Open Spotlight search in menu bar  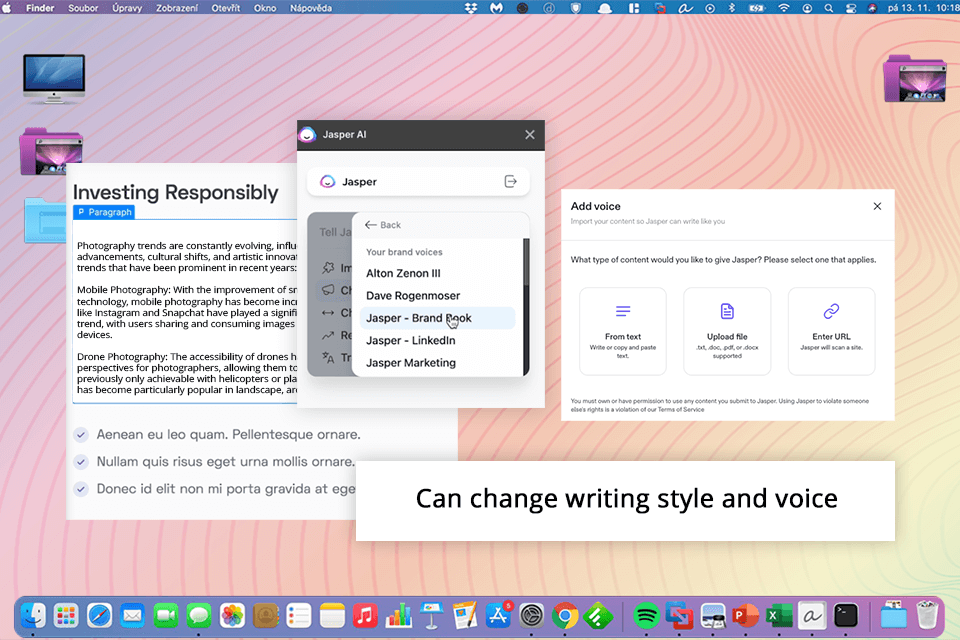tap(828, 8)
